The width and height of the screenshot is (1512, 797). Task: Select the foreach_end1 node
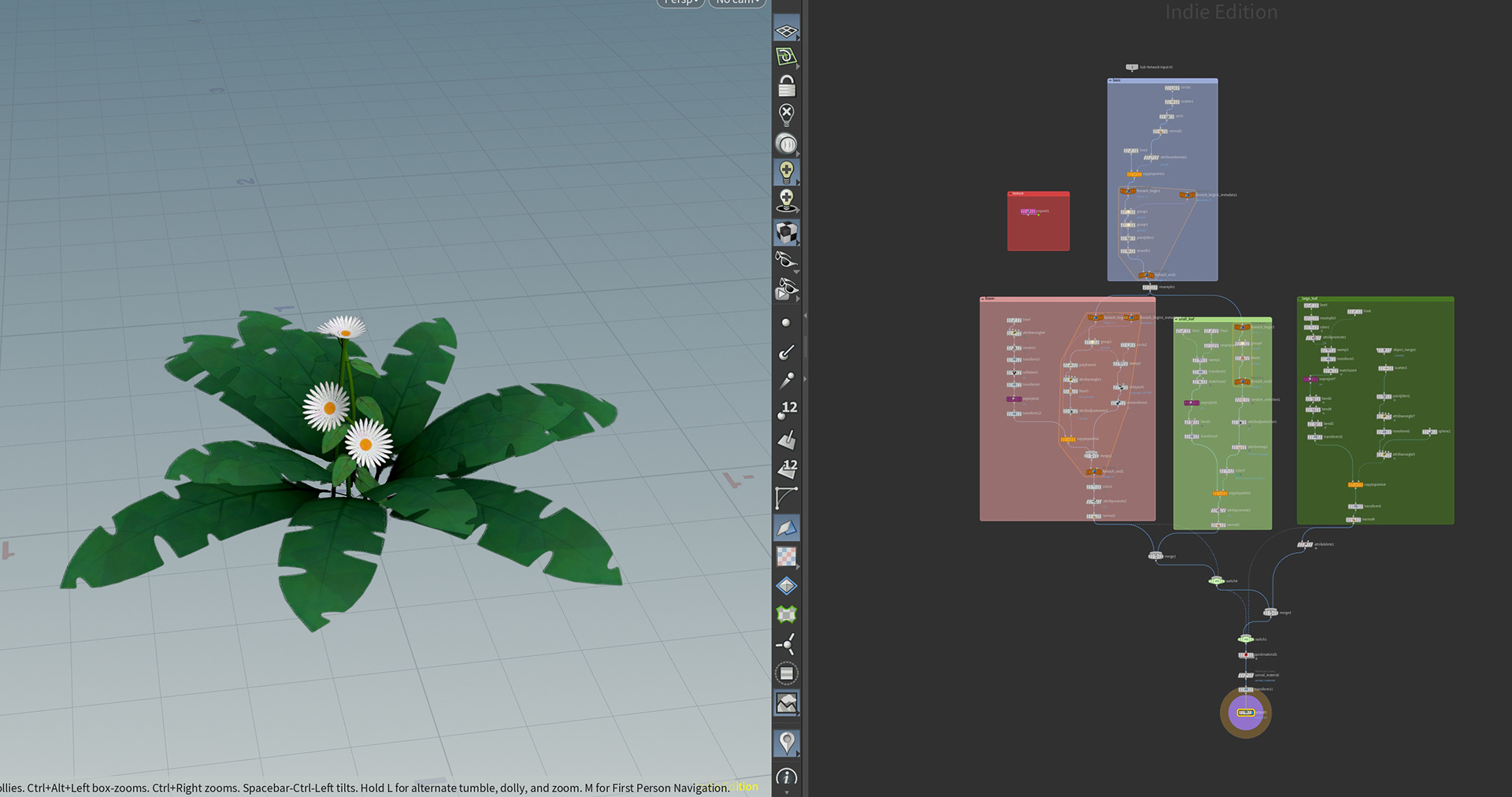point(1146,275)
